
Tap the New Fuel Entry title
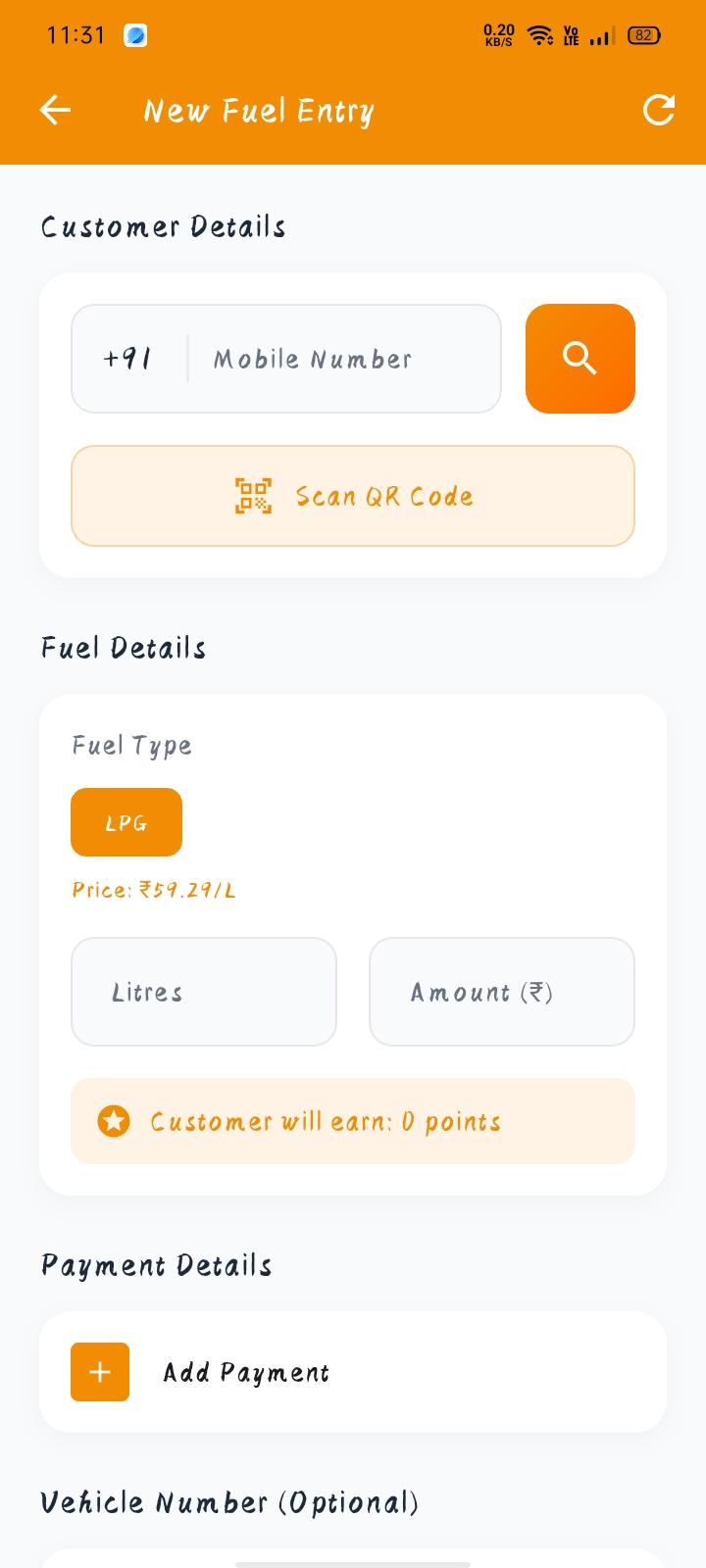pyautogui.click(x=259, y=111)
